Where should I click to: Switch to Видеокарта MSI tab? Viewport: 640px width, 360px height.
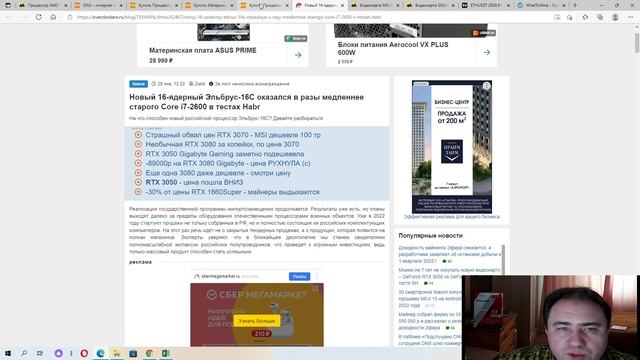tap(375, 5)
